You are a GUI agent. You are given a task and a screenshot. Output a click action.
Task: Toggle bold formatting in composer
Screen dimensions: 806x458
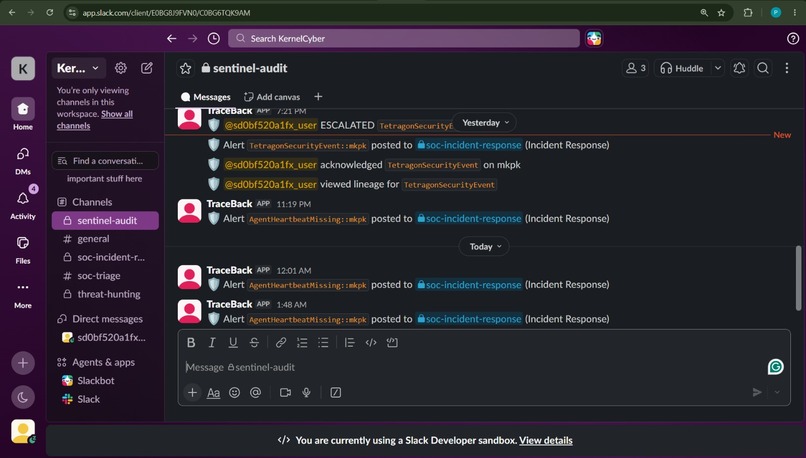(191, 342)
